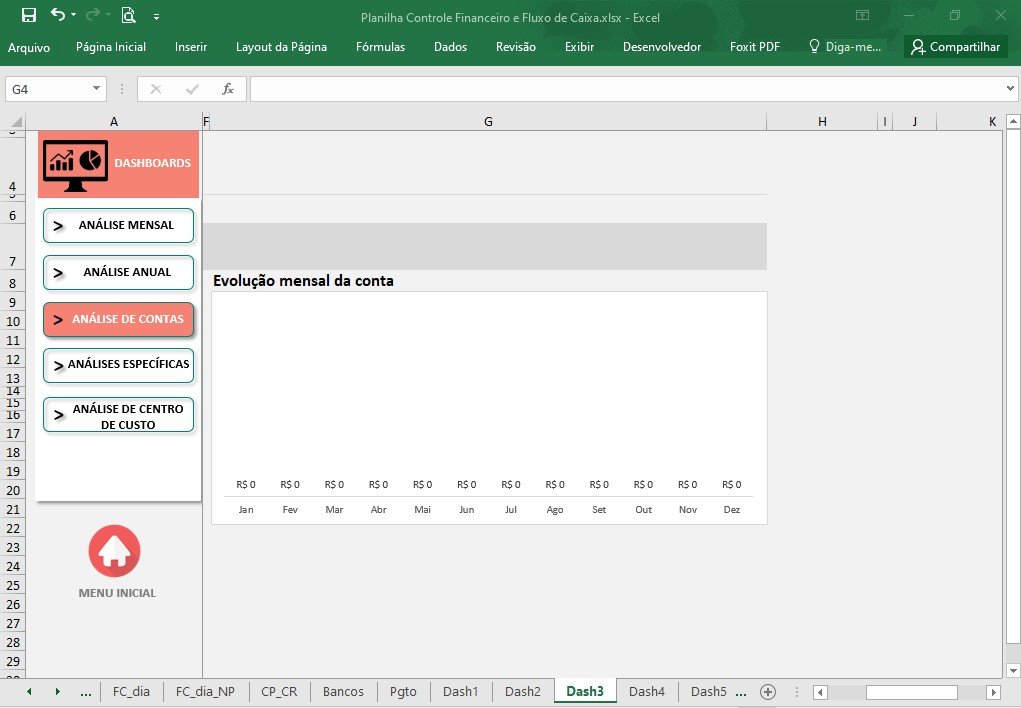Click the Print Preview icon
The height and width of the screenshot is (708, 1021).
[x=128, y=15]
